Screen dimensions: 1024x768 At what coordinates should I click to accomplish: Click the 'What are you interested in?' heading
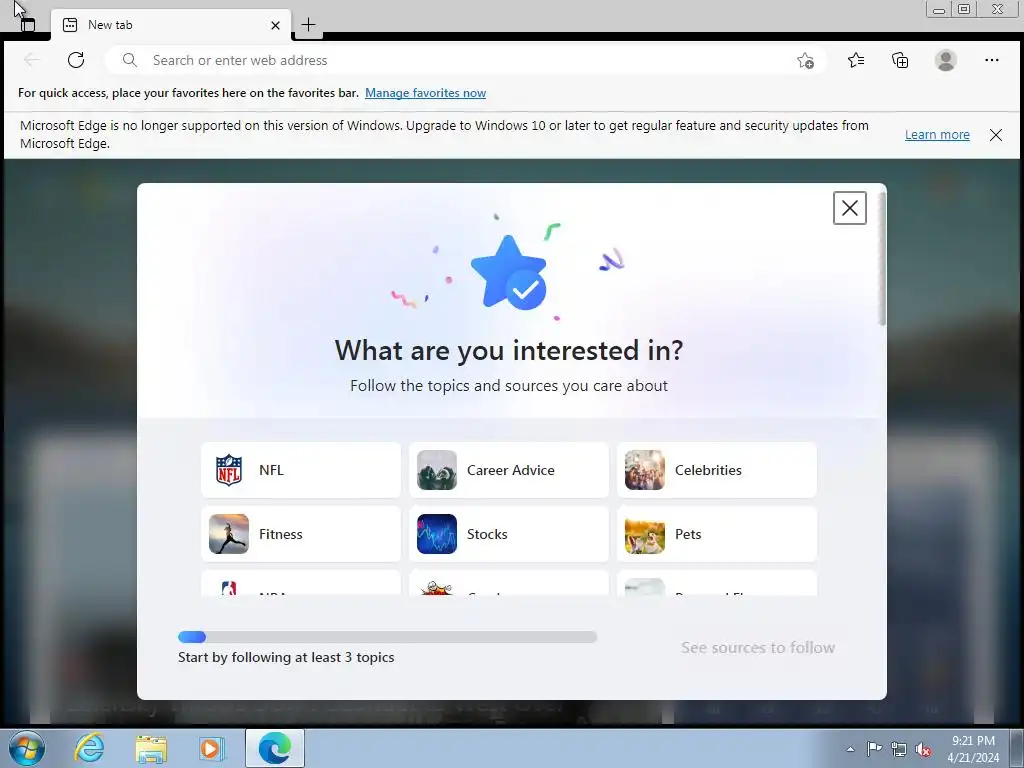(x=509, y=350)
